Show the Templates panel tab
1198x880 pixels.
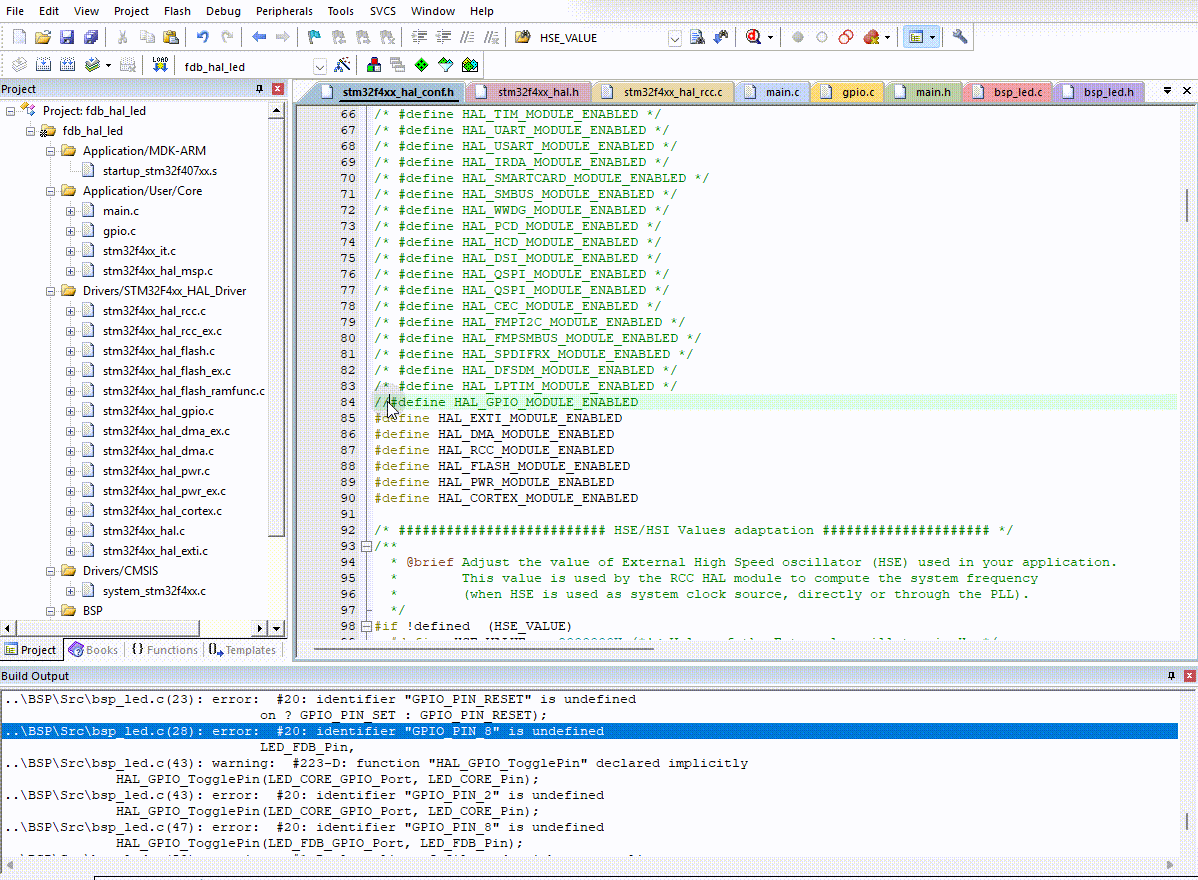tap(242, 649)
